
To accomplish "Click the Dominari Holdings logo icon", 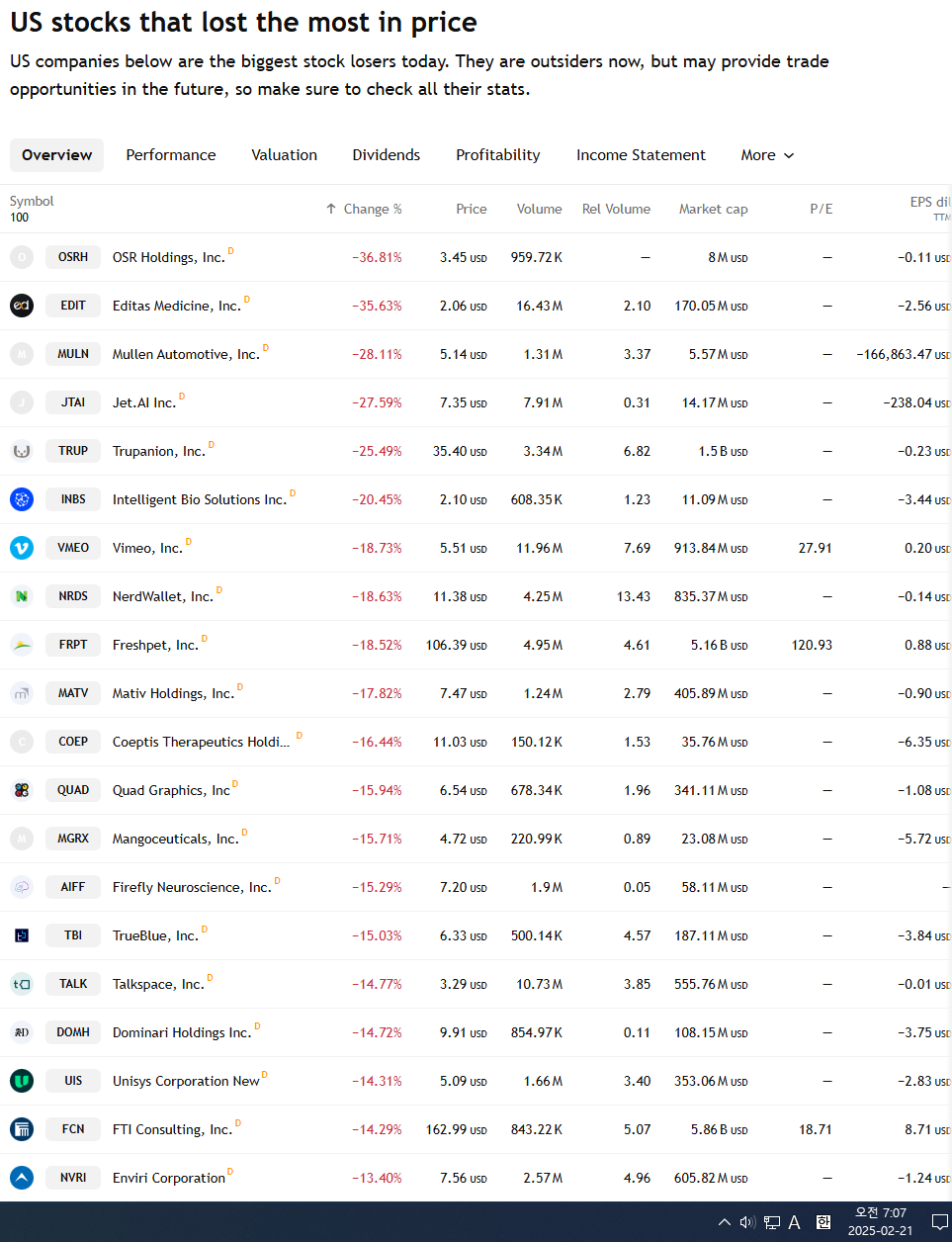I will coord(22,1032).
